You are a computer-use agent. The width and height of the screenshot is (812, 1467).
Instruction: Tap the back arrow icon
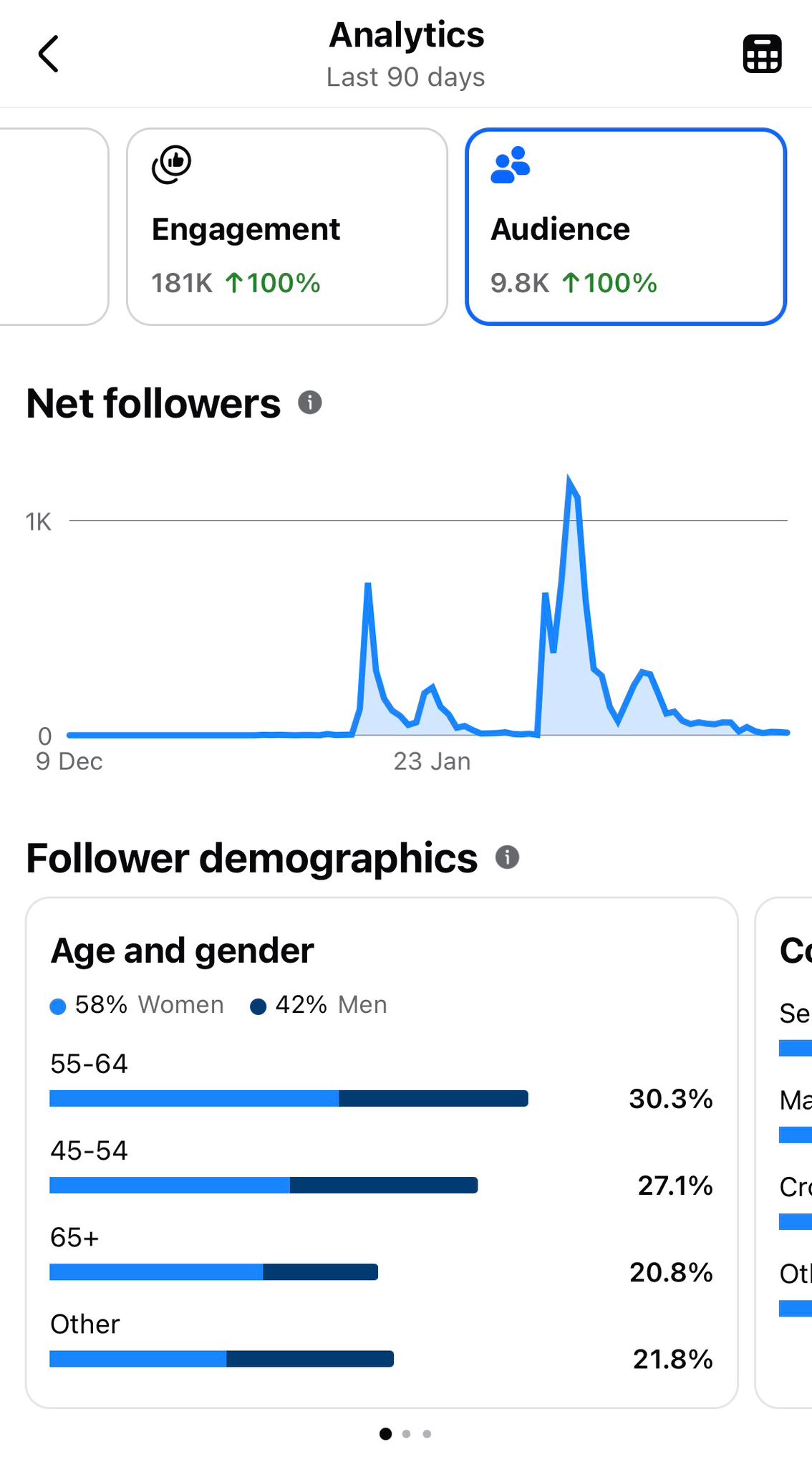click(x=49, y=53)
